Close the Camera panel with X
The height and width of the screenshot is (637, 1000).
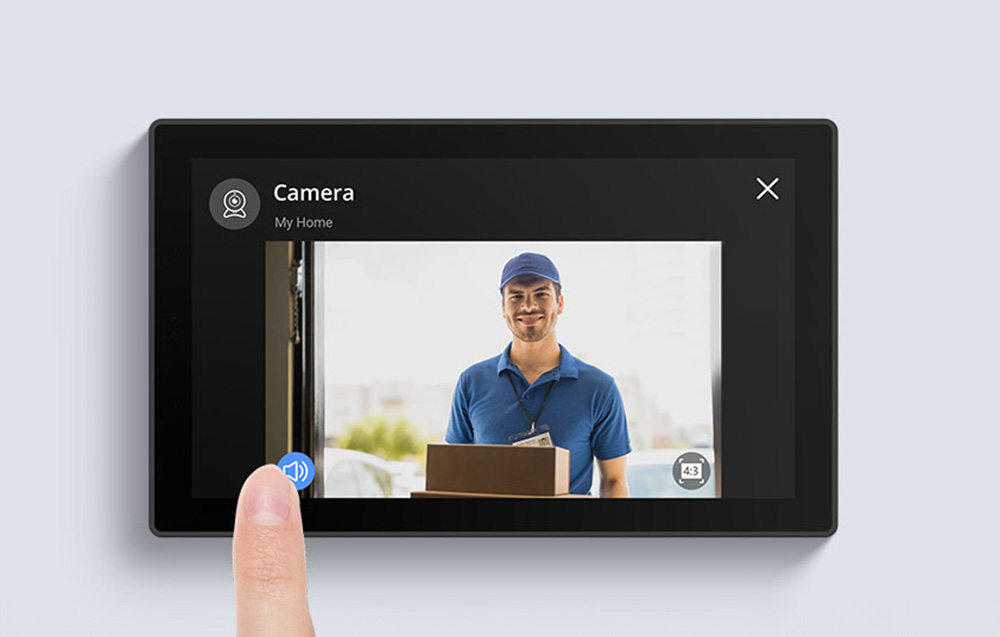[767, 189]
